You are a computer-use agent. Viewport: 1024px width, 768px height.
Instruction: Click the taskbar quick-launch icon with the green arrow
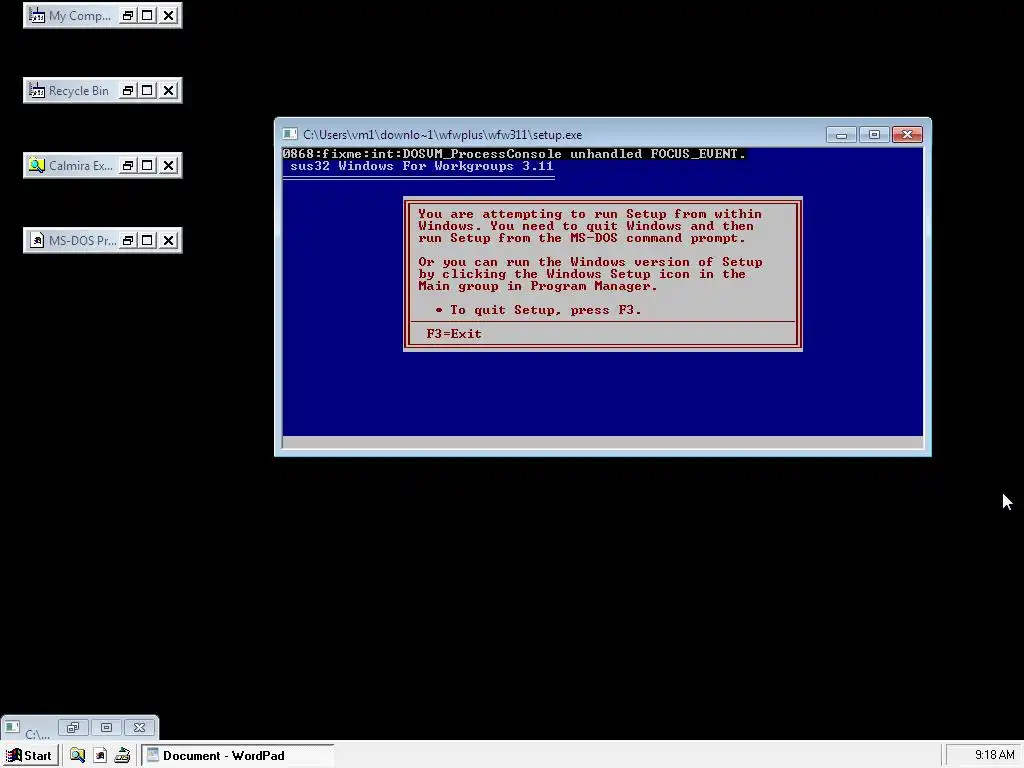click(x=122, y=756)
